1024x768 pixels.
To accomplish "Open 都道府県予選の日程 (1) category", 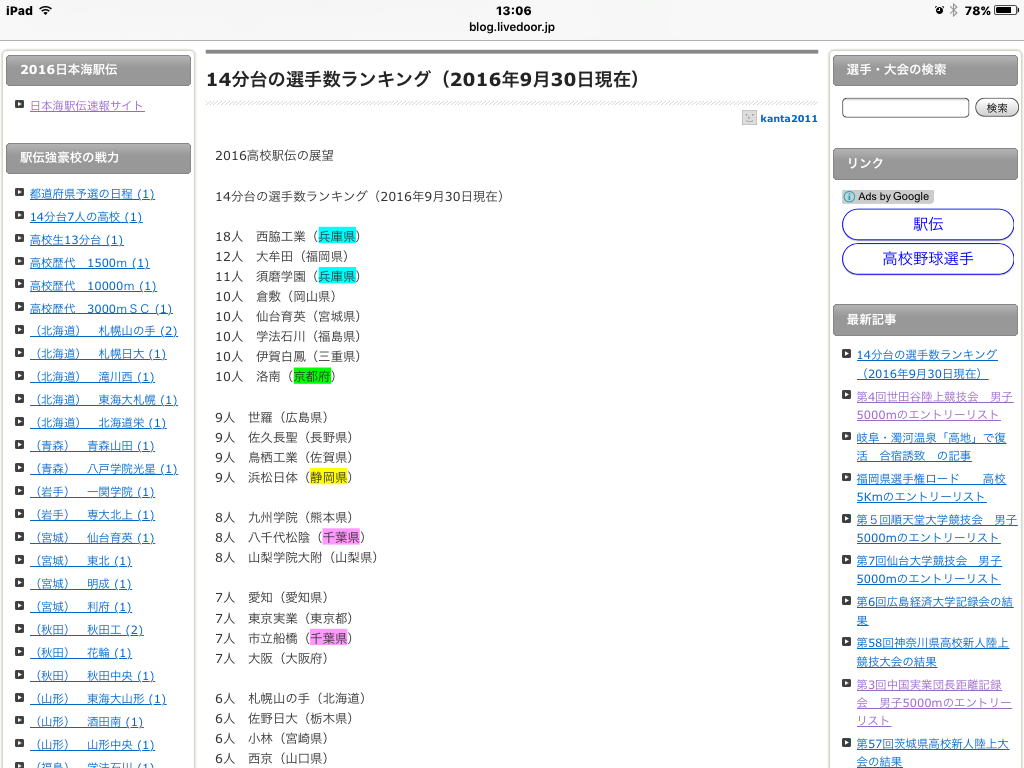I will 92,194.
